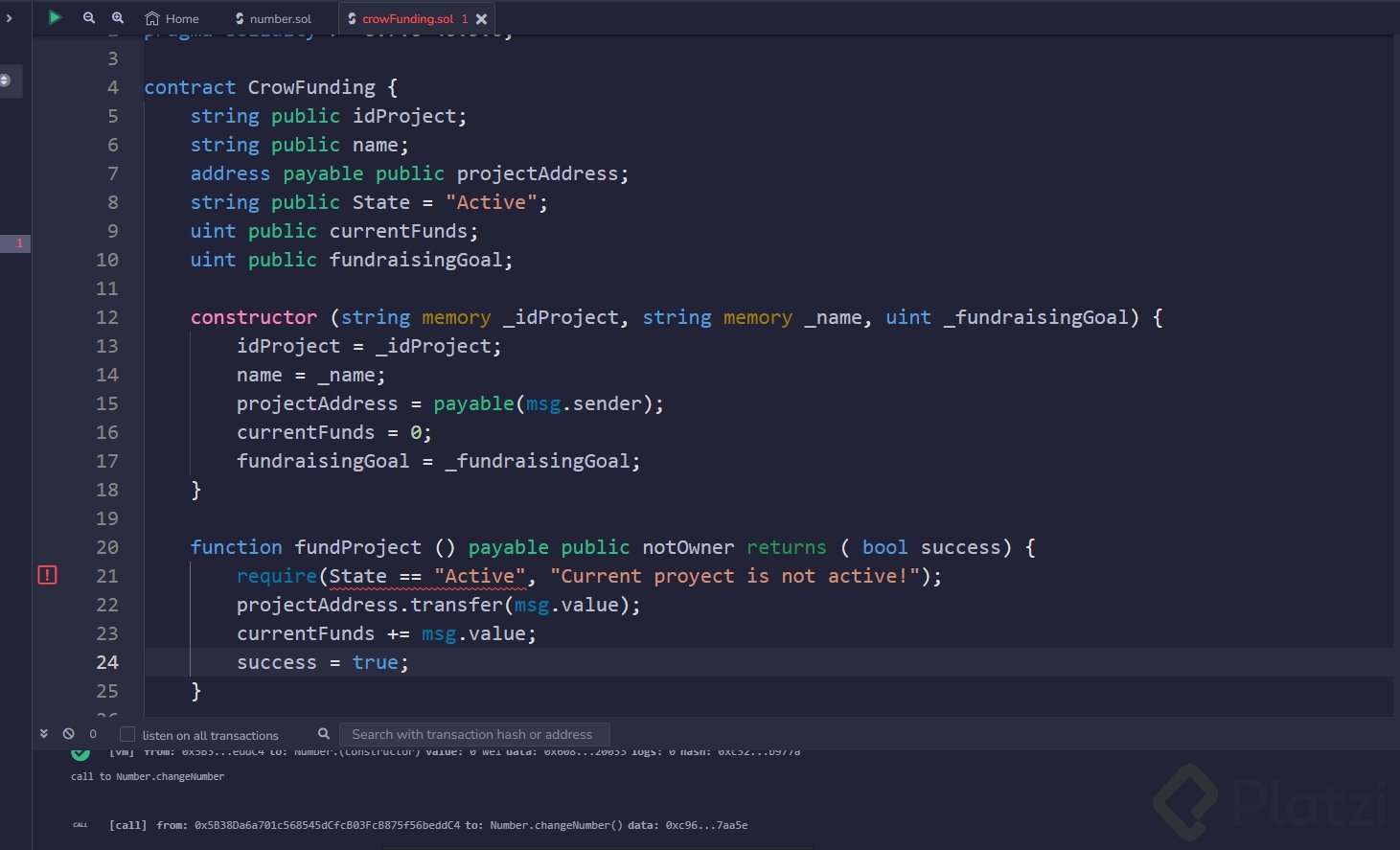Focus the transaction hash search field
This screenshot has width=1400, height=850.
pyautogui.click(x=474, y=735)
